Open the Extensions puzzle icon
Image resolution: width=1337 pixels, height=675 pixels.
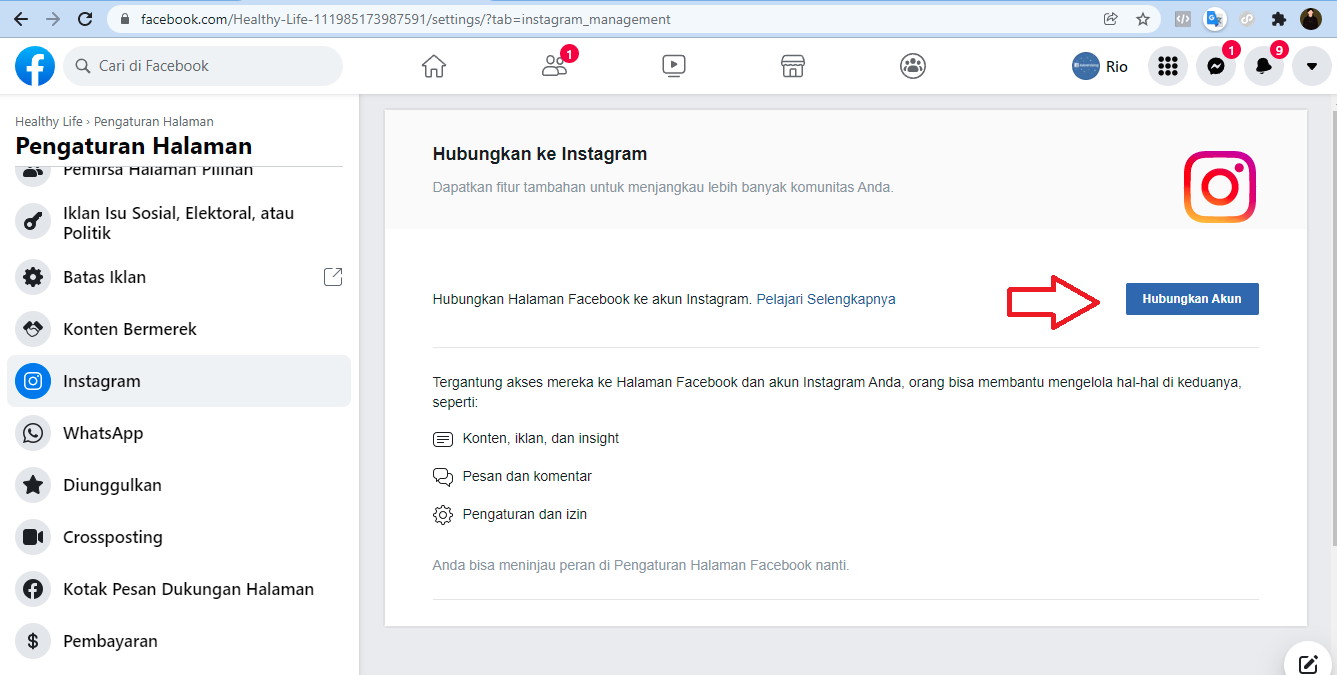pyautogui.click(x=1278, y=18)
